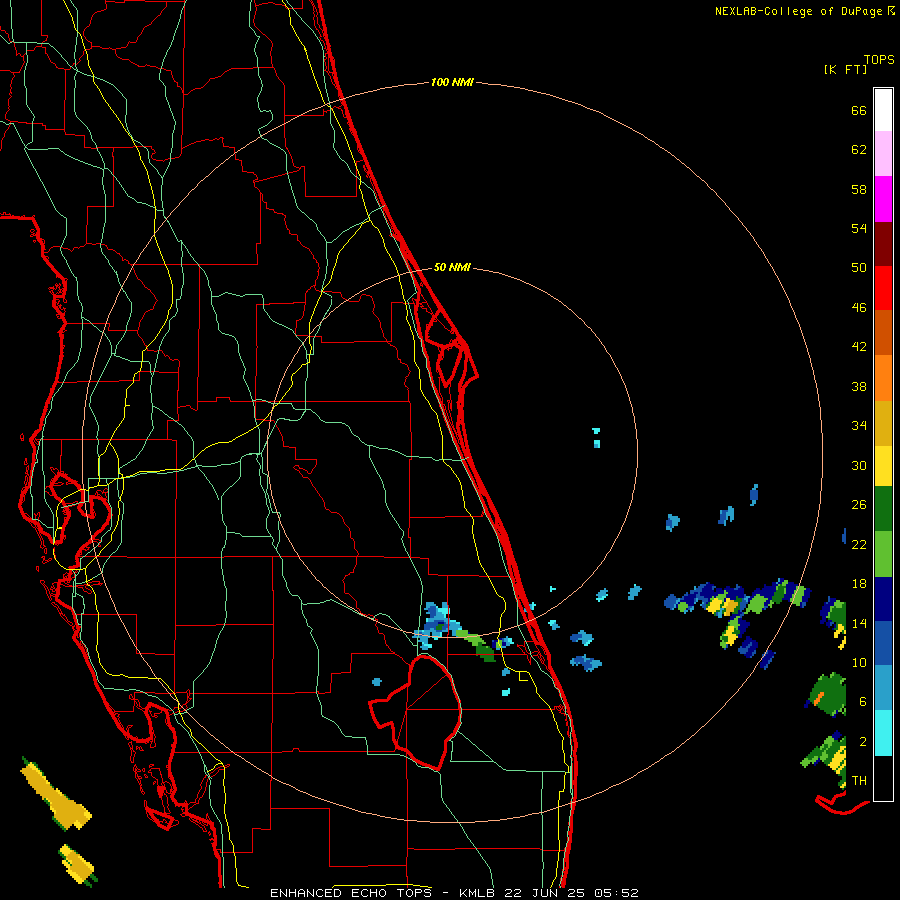Select the 'TOPS' legend heading
Screen dimensions: 900x900
click(879, 60)
